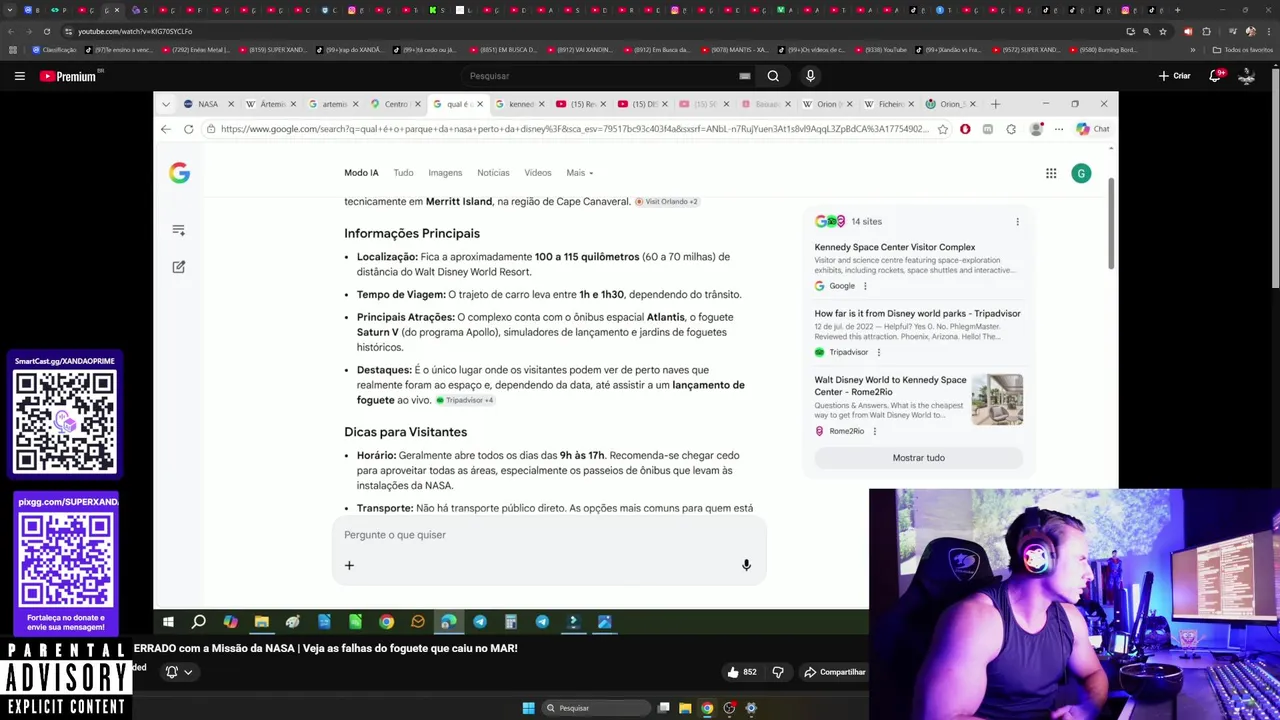Dislike the video with thumbs down

(778, 672)
